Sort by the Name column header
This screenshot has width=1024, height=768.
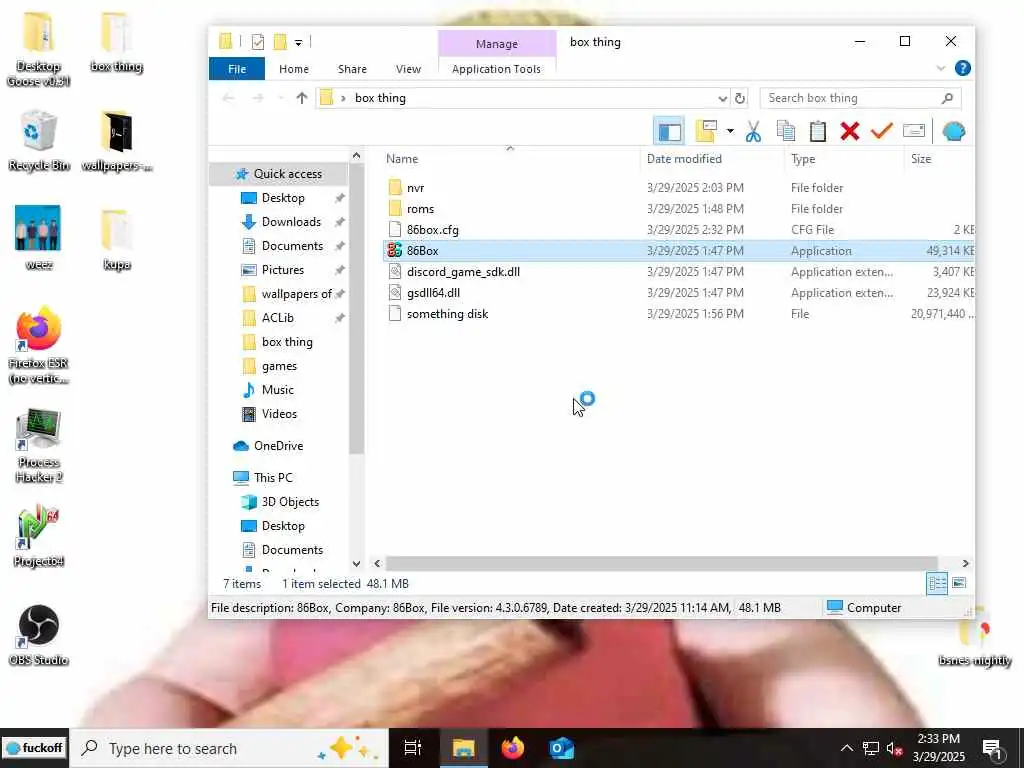pyautogui.click(x=402, y=159)
